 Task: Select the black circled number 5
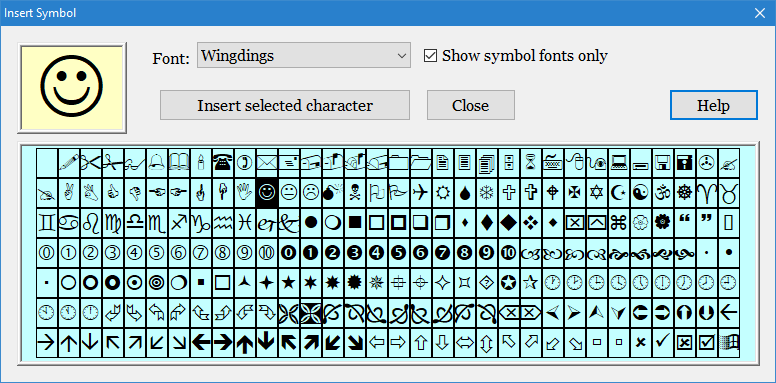pyautogui.click(x=399, y=252)
